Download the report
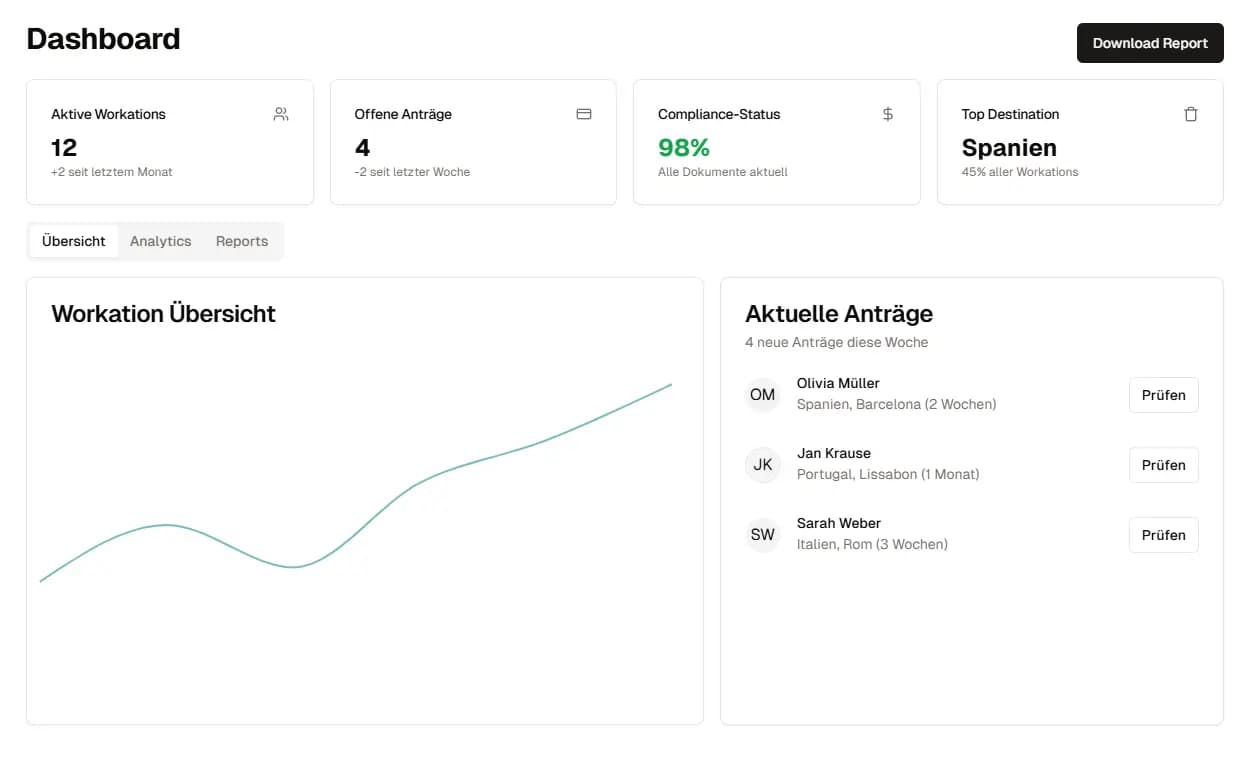The width and height of the screenshot is (1255, 768). tap(1150, 43)
